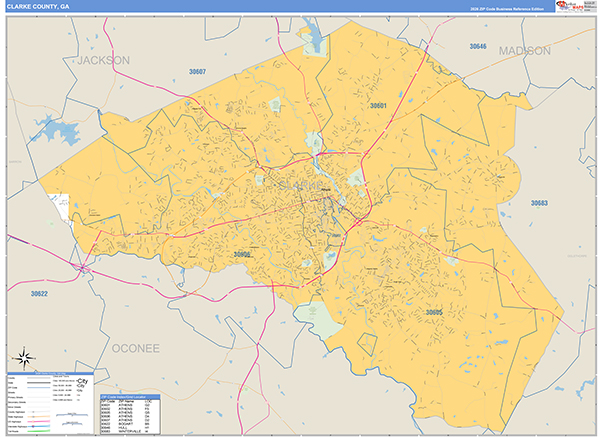The image size is (600, 437).
Task: Click the compass rose north indicator
Action: [24, 359]
